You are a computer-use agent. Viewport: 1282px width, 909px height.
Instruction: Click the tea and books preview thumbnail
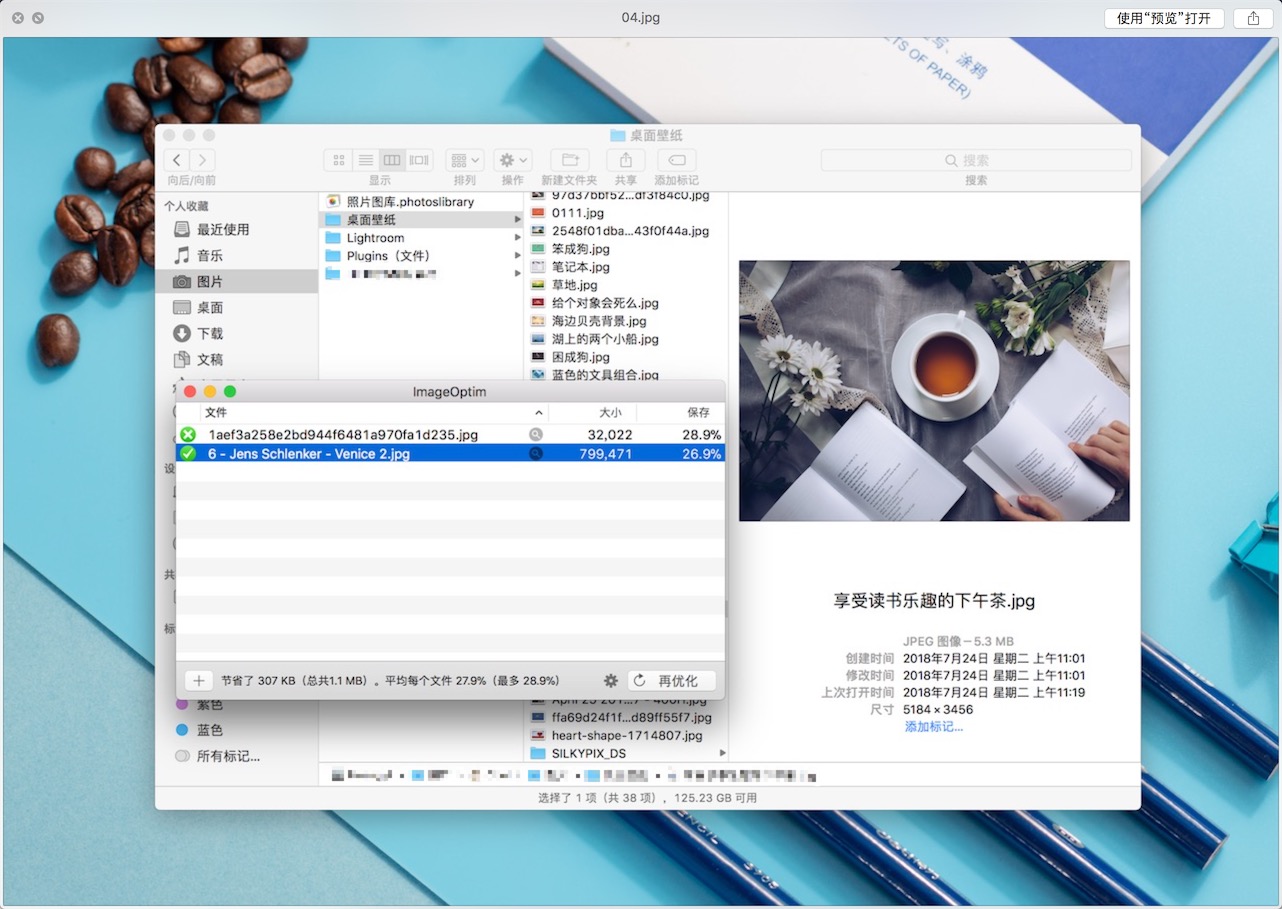(934, 391)
